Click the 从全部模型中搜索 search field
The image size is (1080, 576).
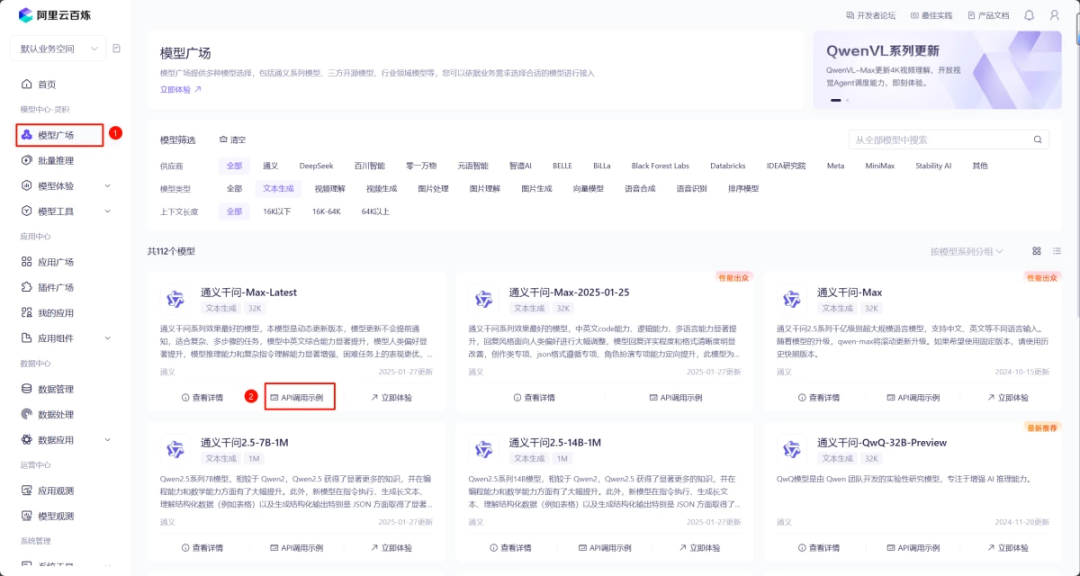[x=949, y=140]
